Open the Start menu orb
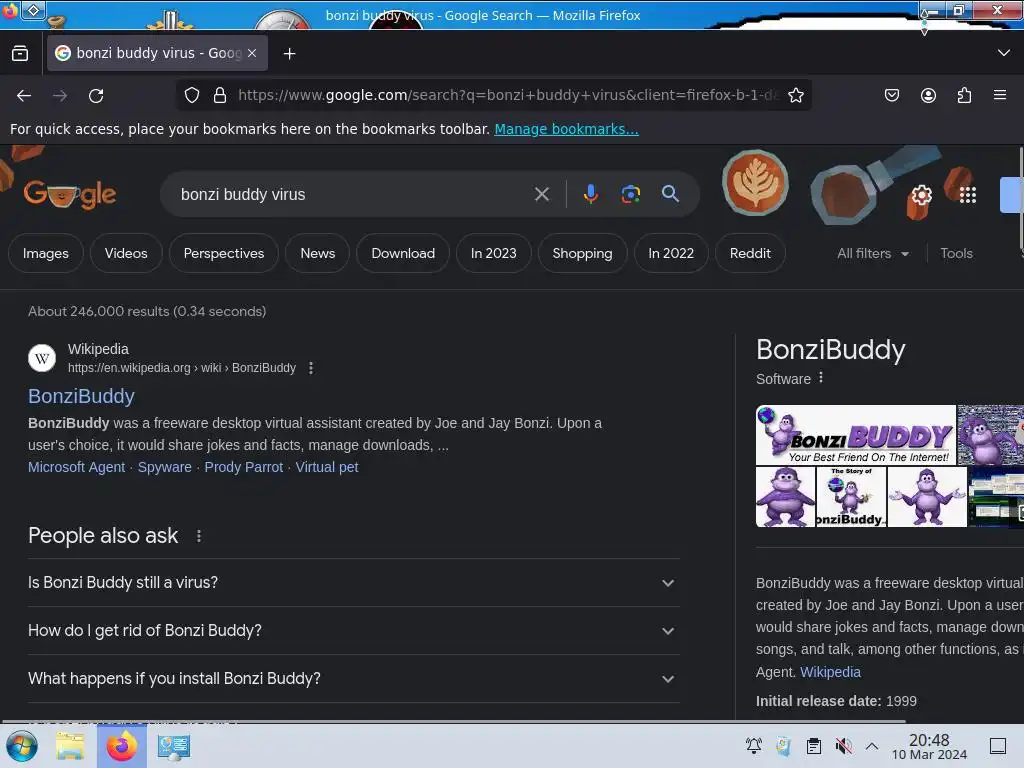Viewport: 1024px width, 768px height. coord(22,746)
